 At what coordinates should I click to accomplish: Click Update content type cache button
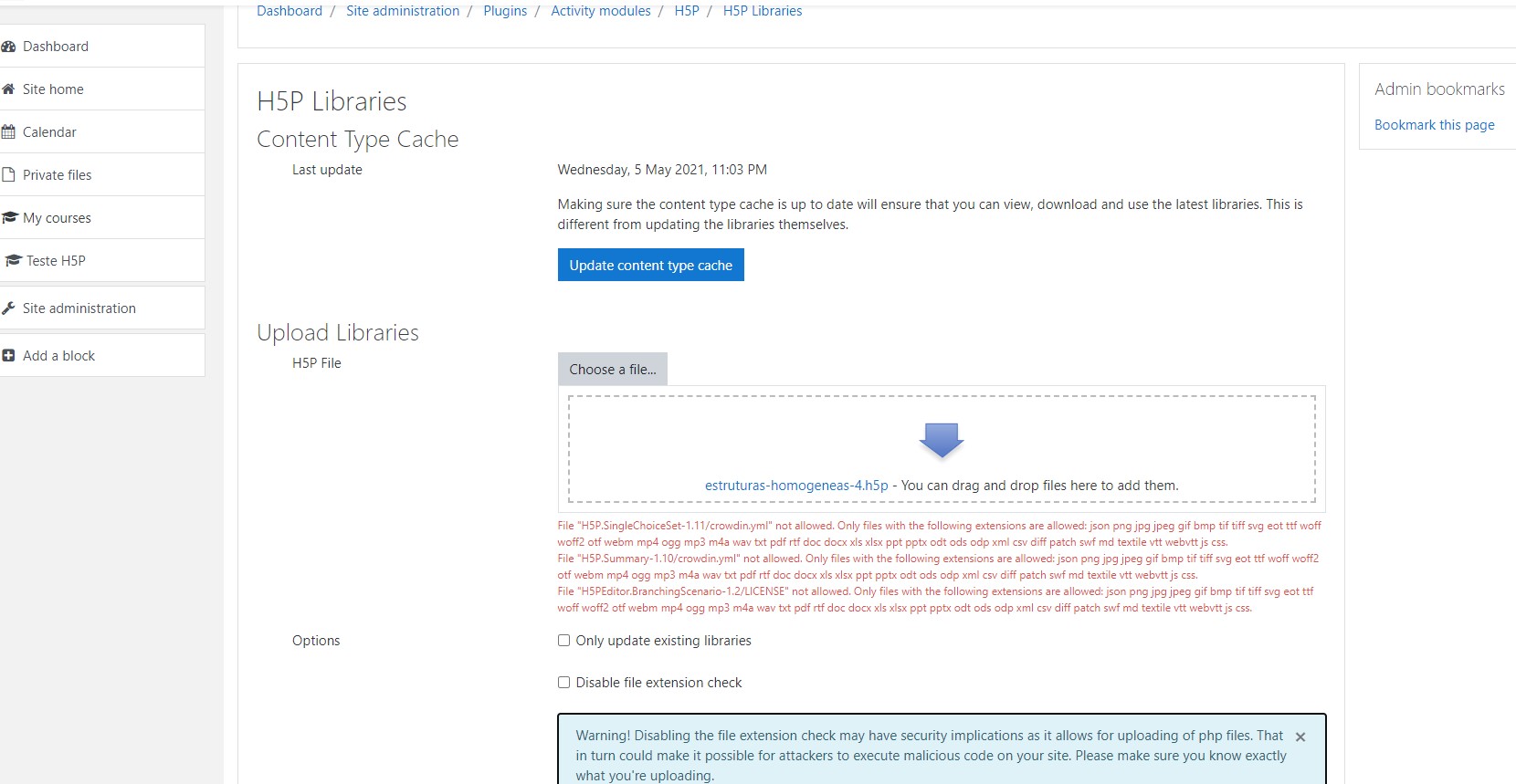(651, 266)
